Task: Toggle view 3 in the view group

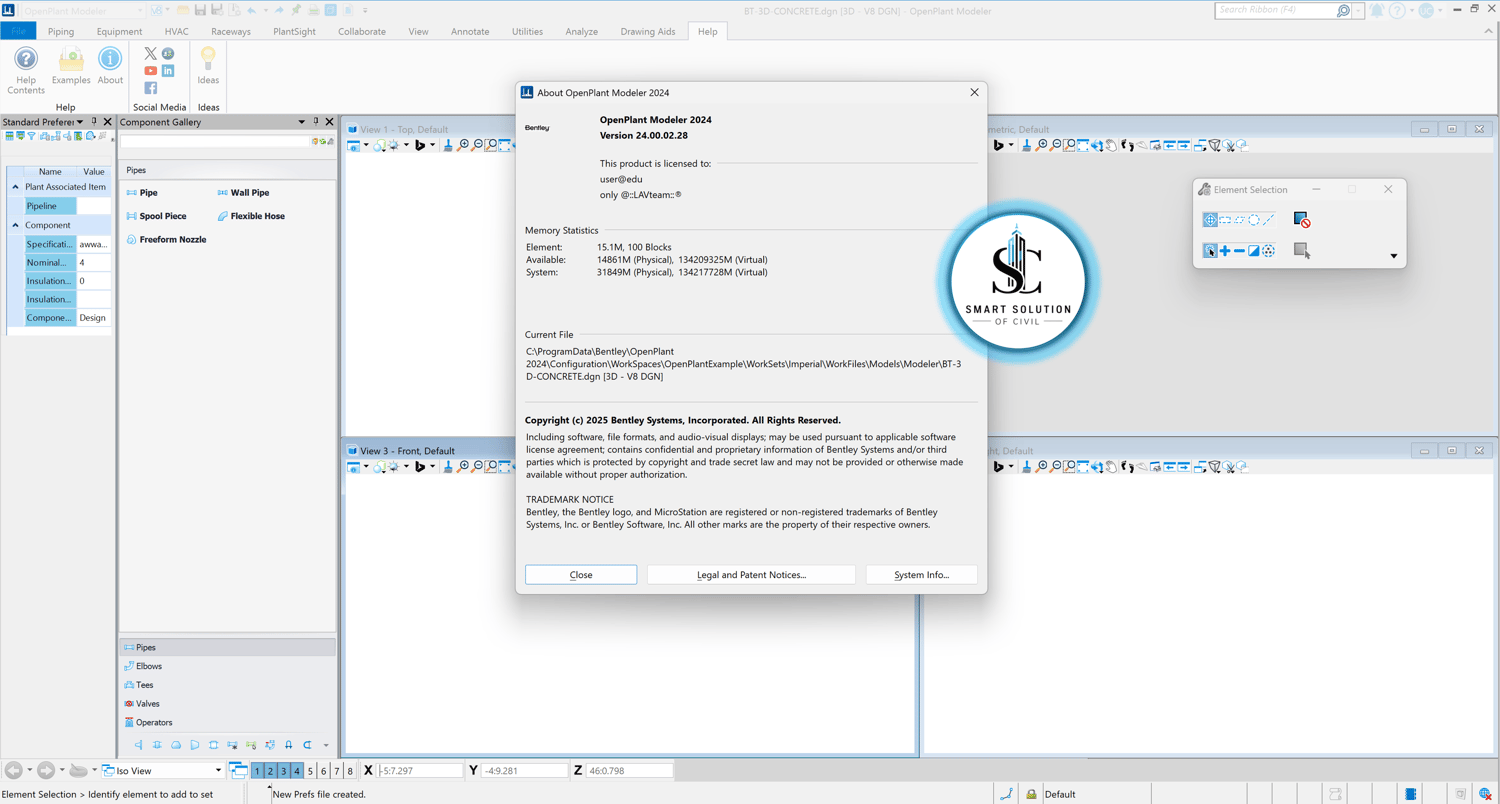Action: pos(283,771)
